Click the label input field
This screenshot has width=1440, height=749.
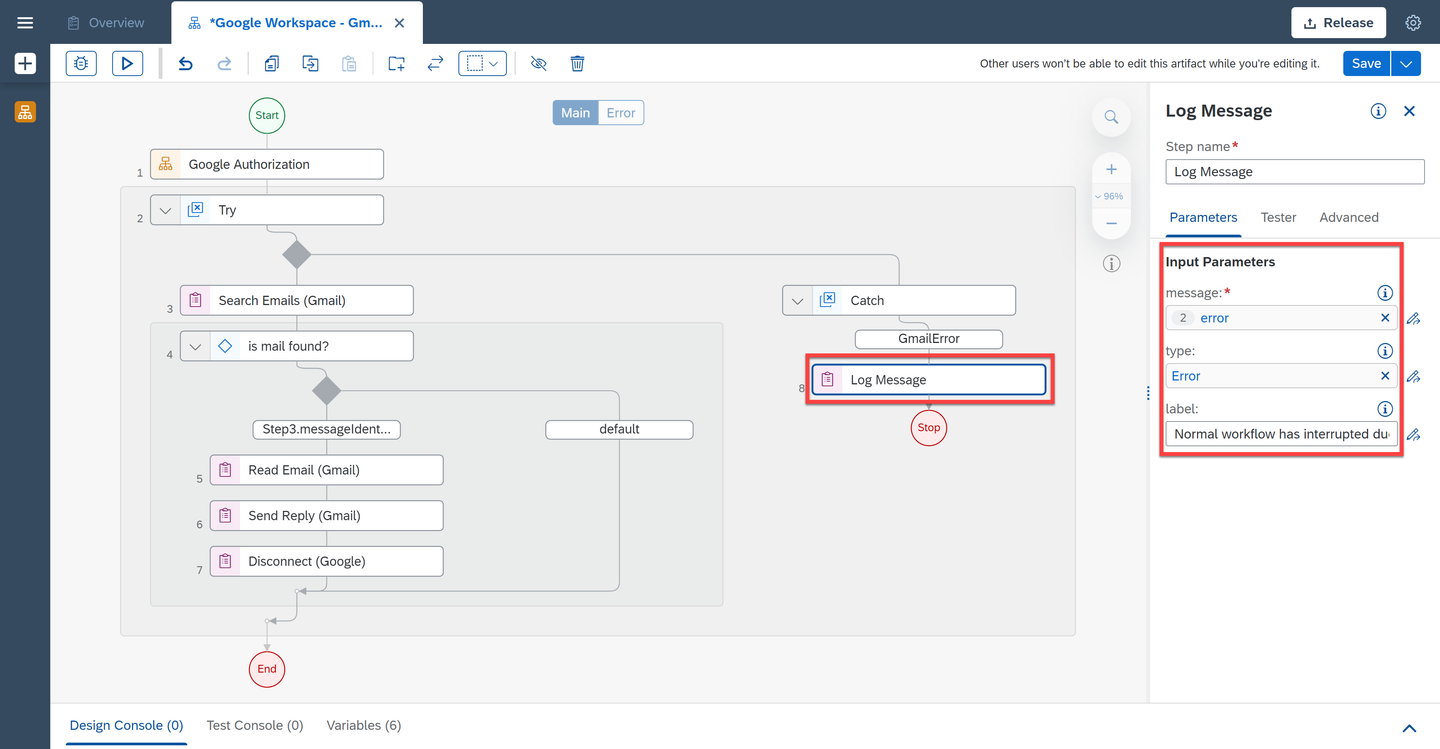pos(1282,434)
